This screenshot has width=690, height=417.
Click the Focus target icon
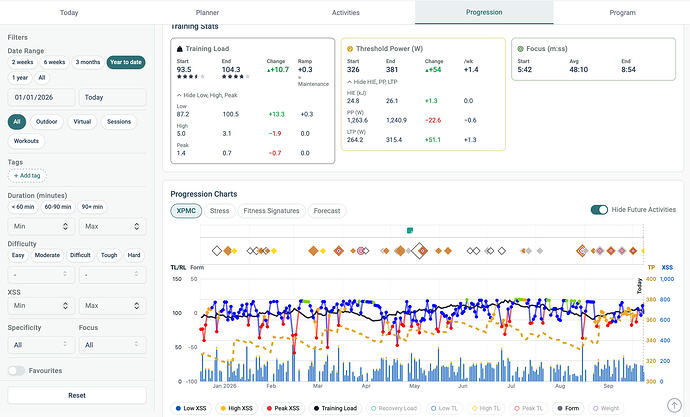click(x=521, y=49)
